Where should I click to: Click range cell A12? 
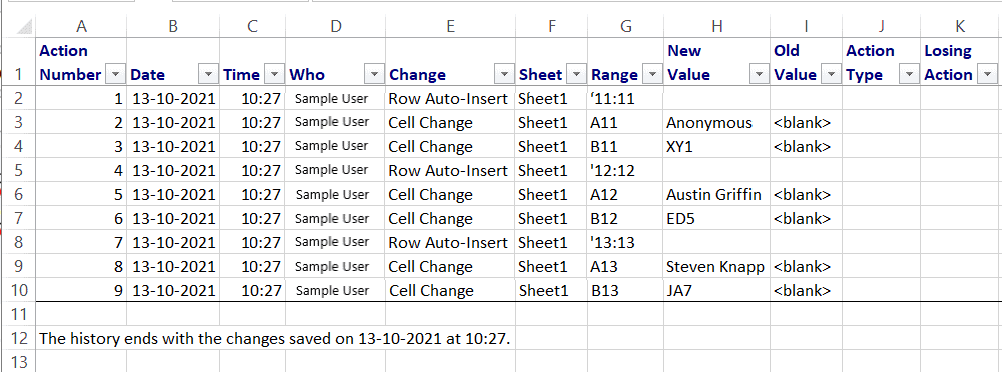[x=626, y=194]
